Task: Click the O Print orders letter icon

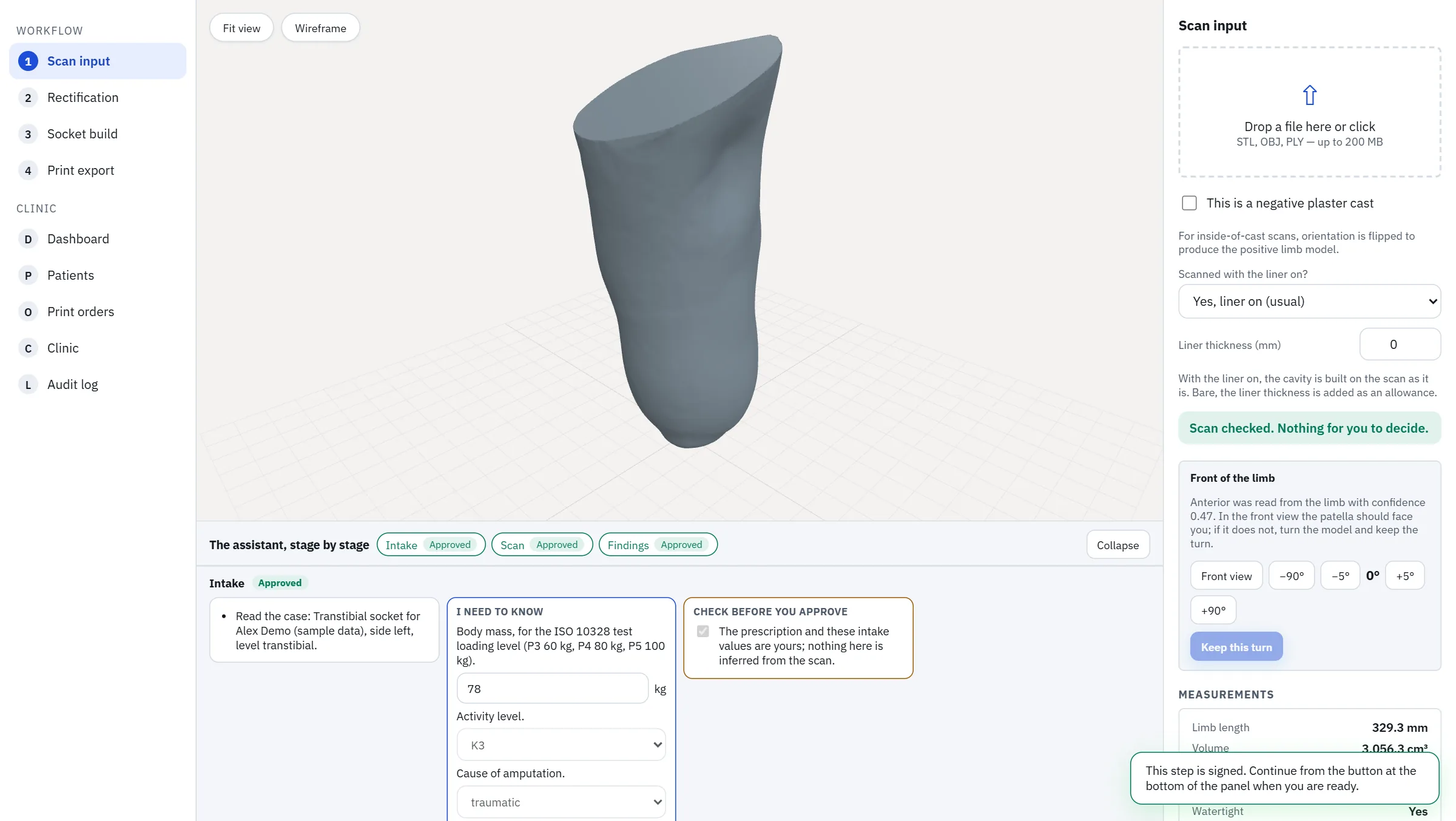Action: (28, 312)
